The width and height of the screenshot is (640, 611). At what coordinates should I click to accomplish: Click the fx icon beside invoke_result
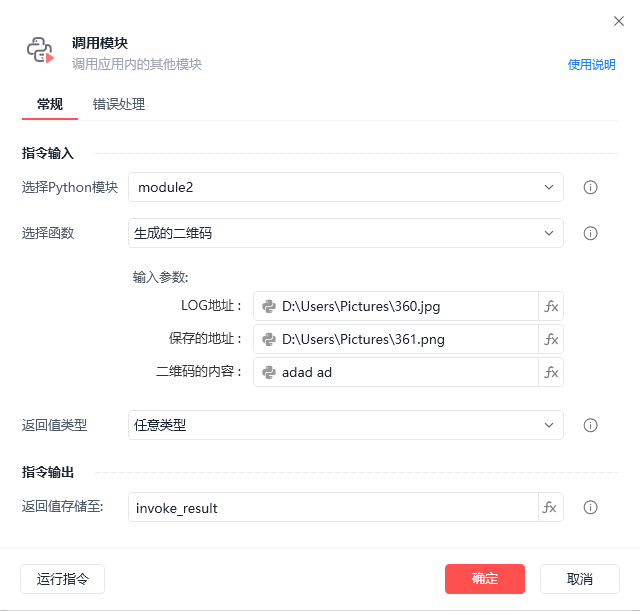point(550,507)
